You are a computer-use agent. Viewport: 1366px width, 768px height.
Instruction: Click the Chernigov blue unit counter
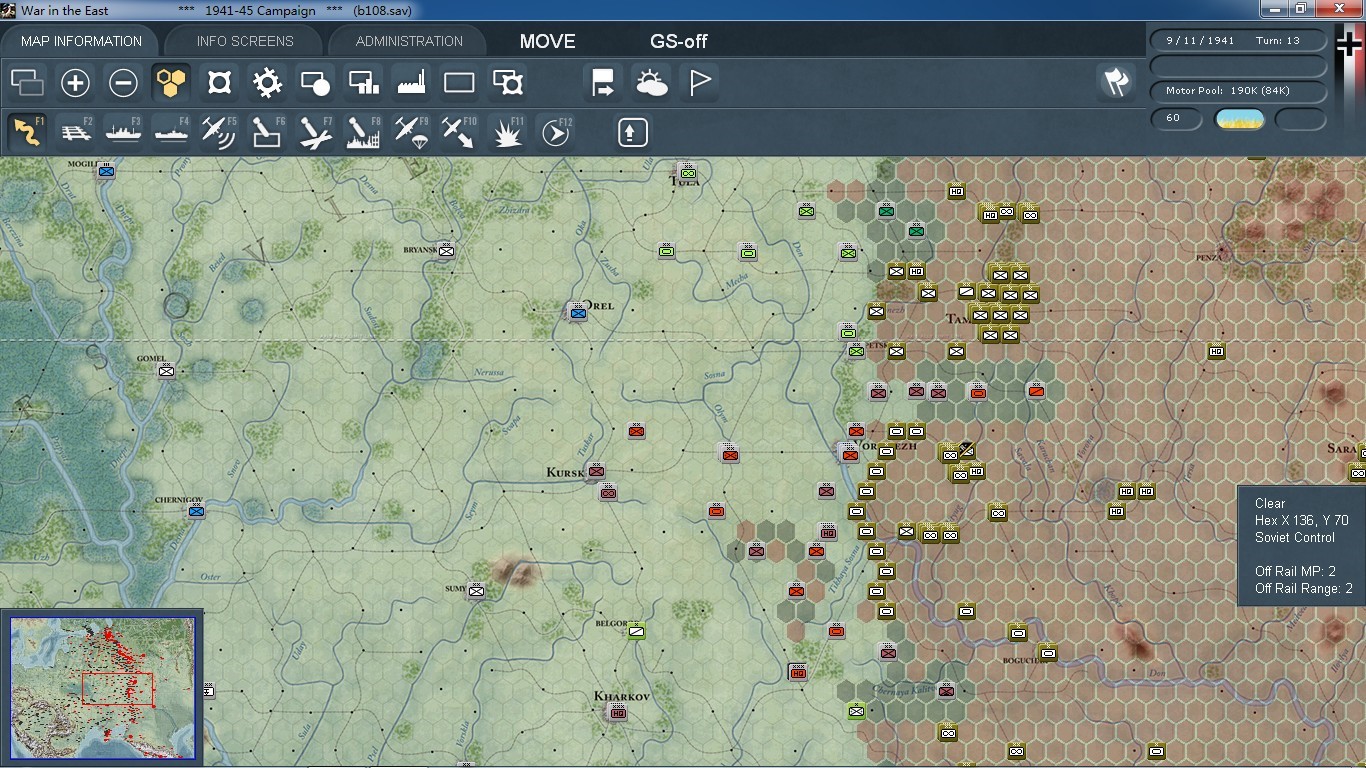[x=197, y=511]
